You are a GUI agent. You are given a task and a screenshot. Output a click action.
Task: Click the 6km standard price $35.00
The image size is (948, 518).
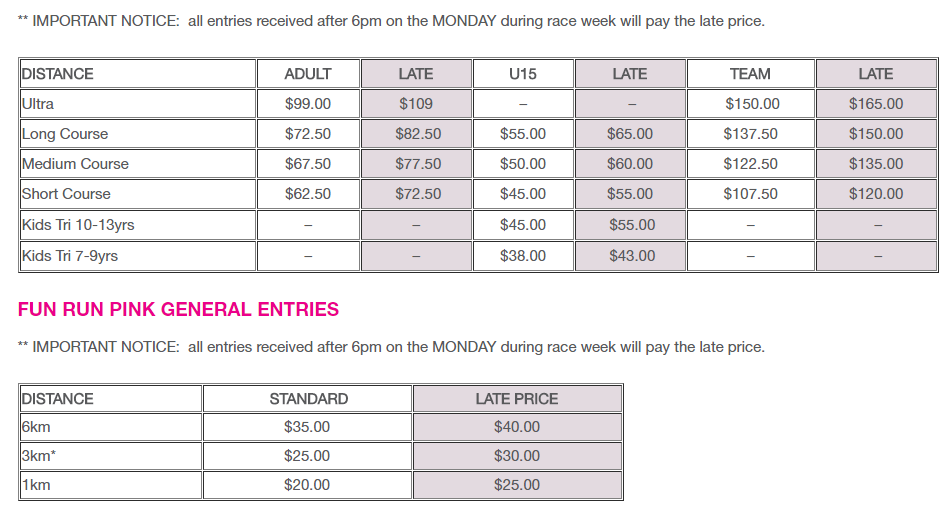307,427
